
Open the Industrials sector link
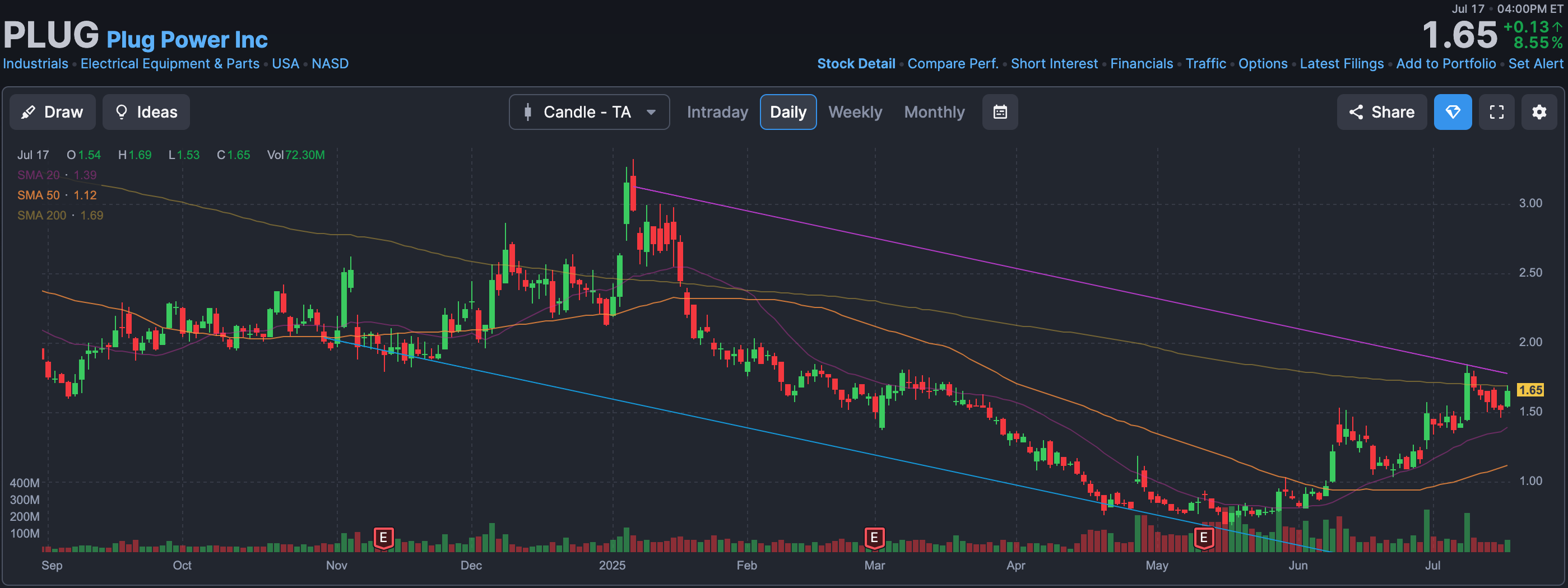(35, 64)
